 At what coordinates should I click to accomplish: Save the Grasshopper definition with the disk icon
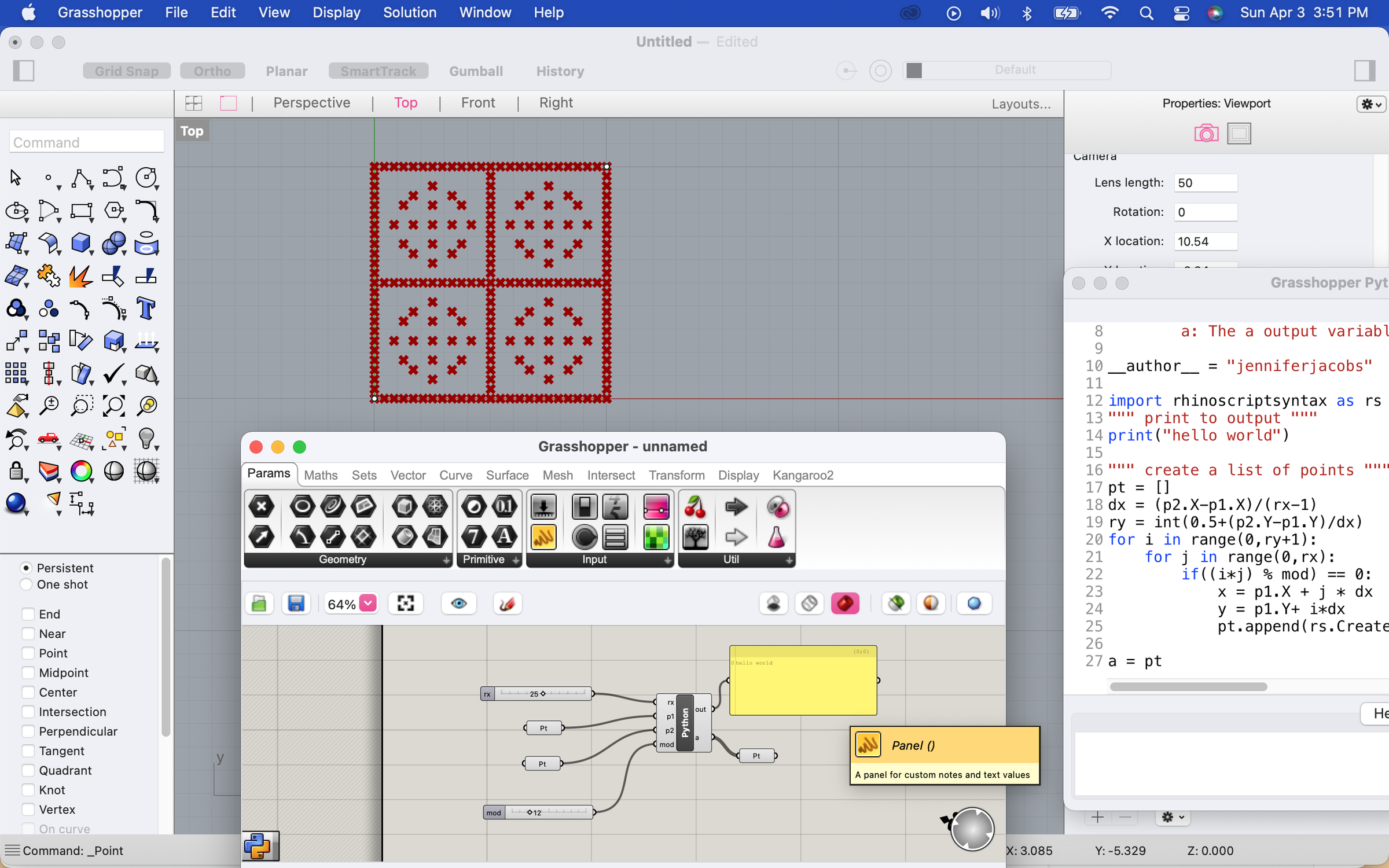[x=296, y=603]
